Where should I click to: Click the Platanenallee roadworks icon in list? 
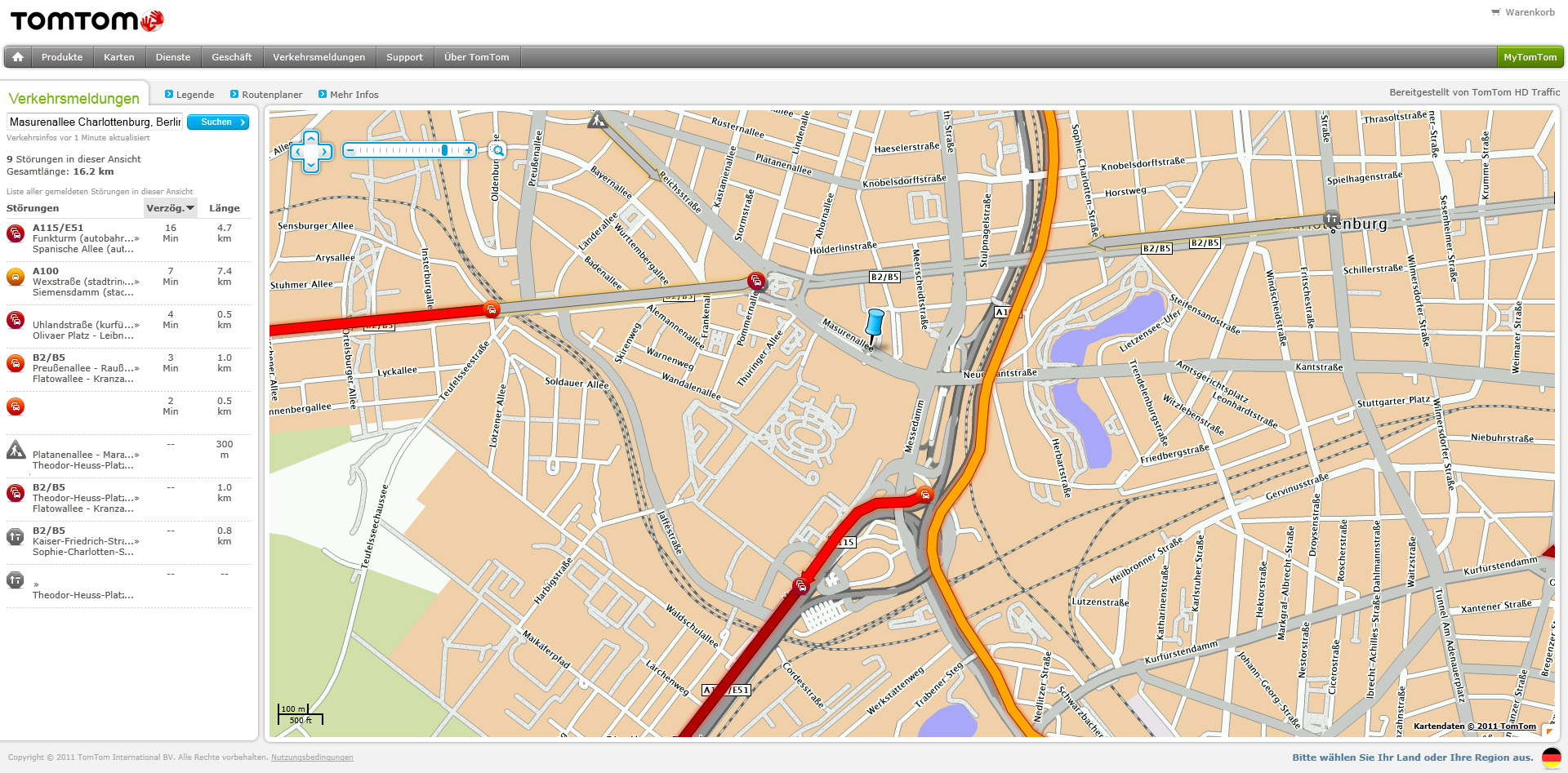(16, 450)
